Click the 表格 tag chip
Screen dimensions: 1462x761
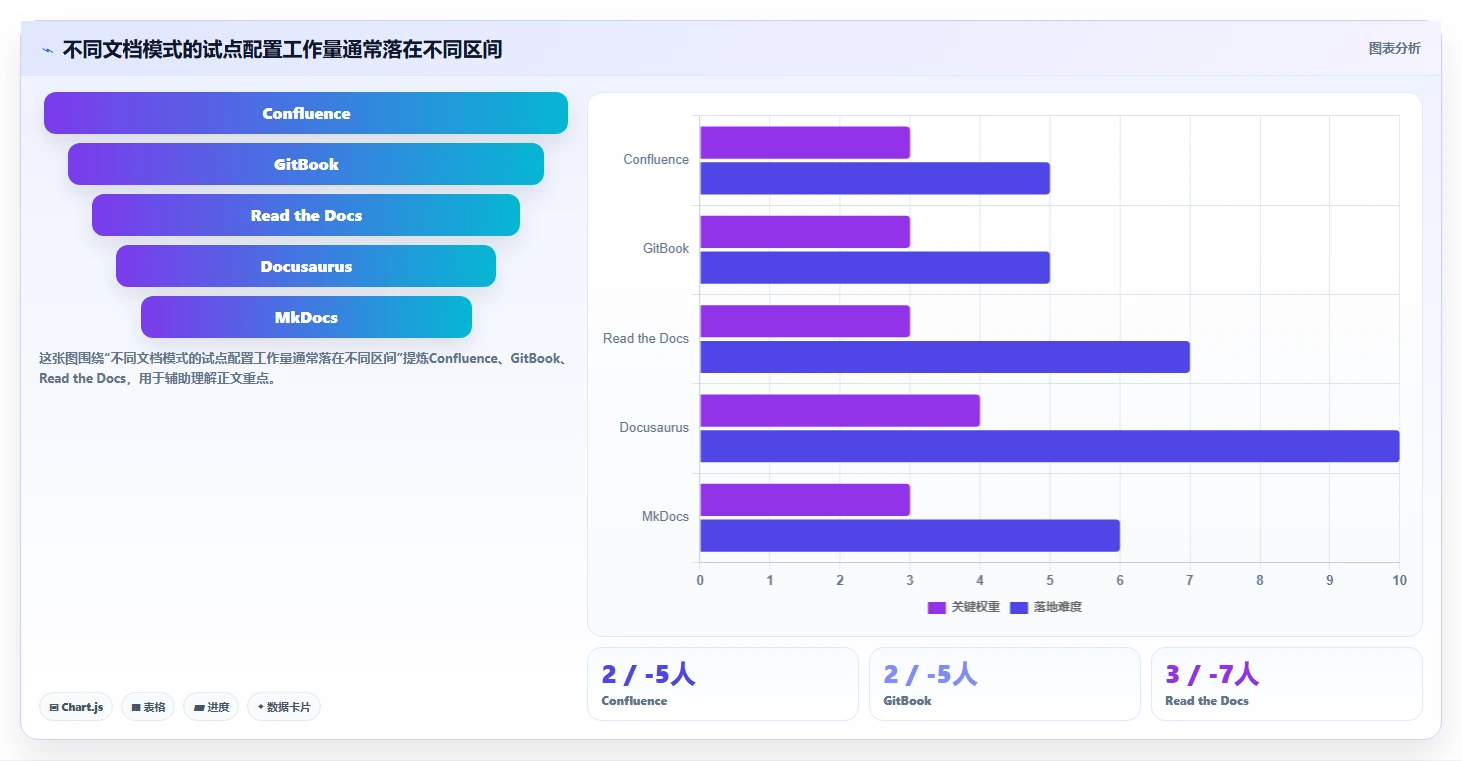(148, 707)
